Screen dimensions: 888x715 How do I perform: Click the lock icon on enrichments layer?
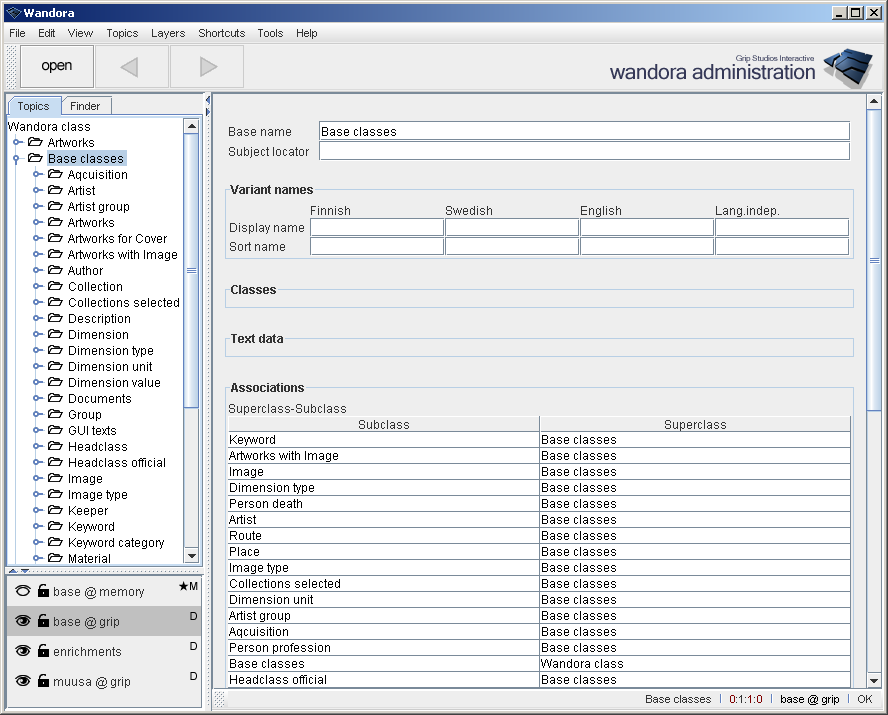[43, 651]
